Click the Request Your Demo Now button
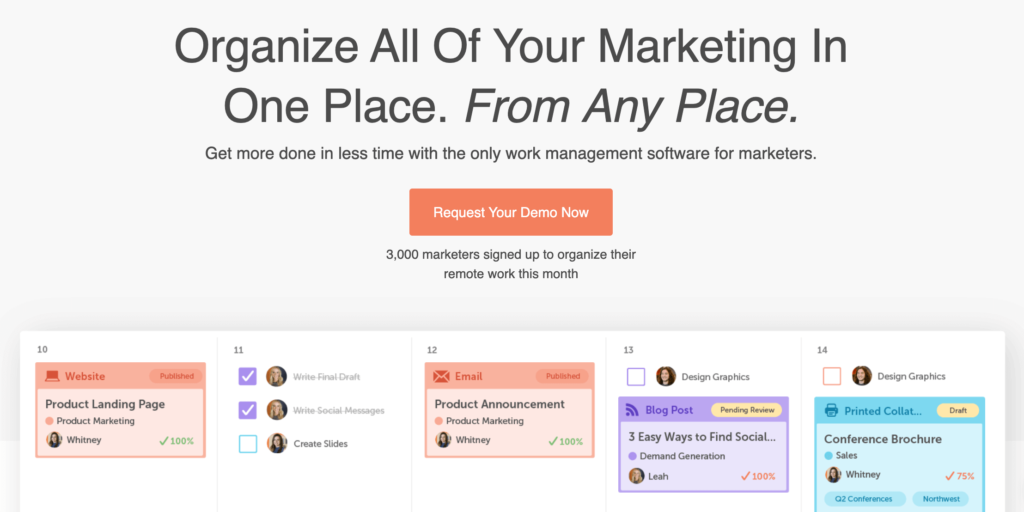Image resolution: width=1024 pixels, height=512 pixels. pos(511,212)
